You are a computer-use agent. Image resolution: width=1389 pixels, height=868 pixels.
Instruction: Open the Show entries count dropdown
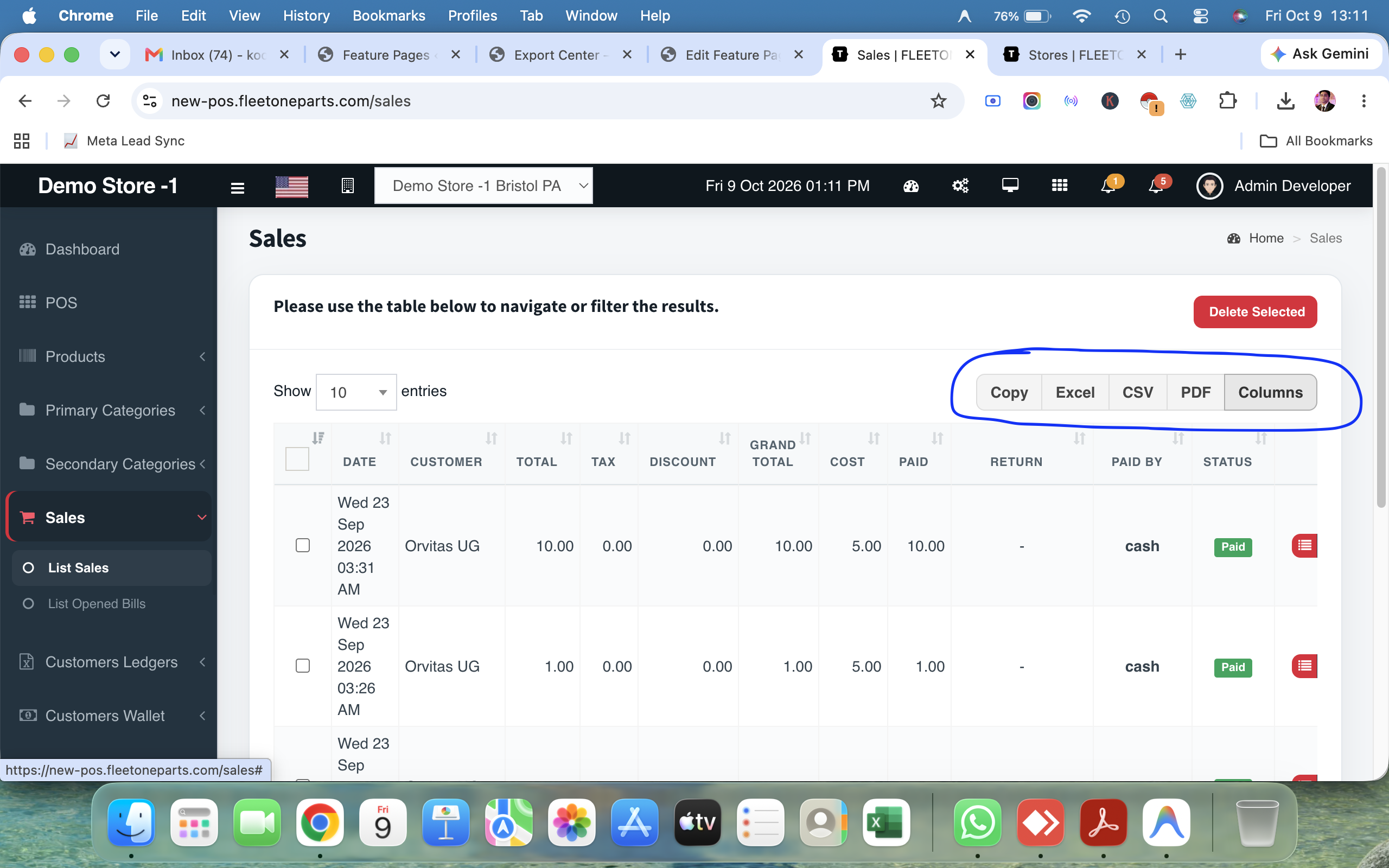click(x=356, y=392)
